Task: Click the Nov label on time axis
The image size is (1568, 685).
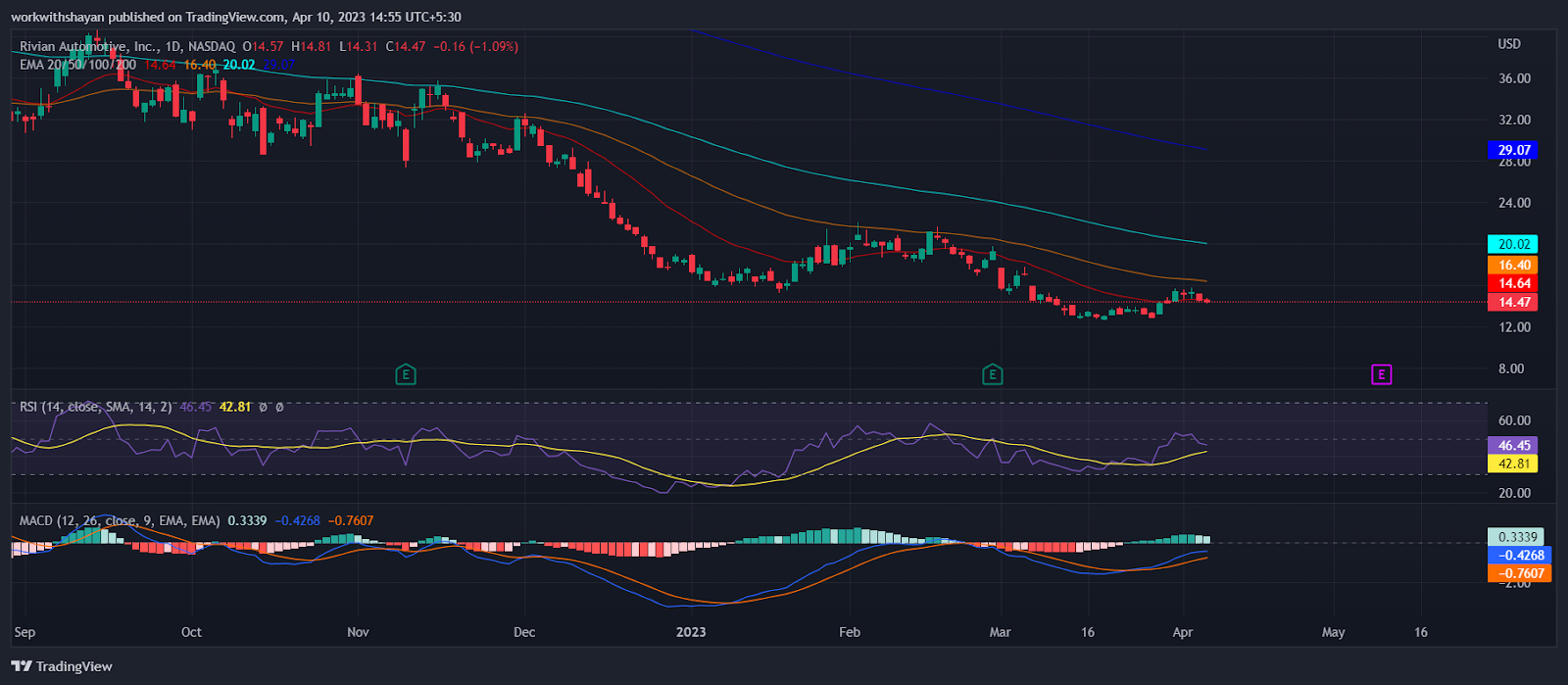Action: 358,632
